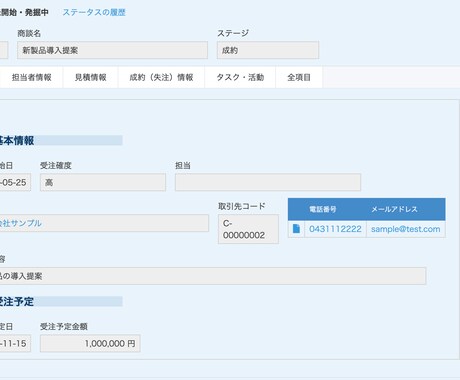
Task: Click the 取引先コード label
Action: (242, 206)
